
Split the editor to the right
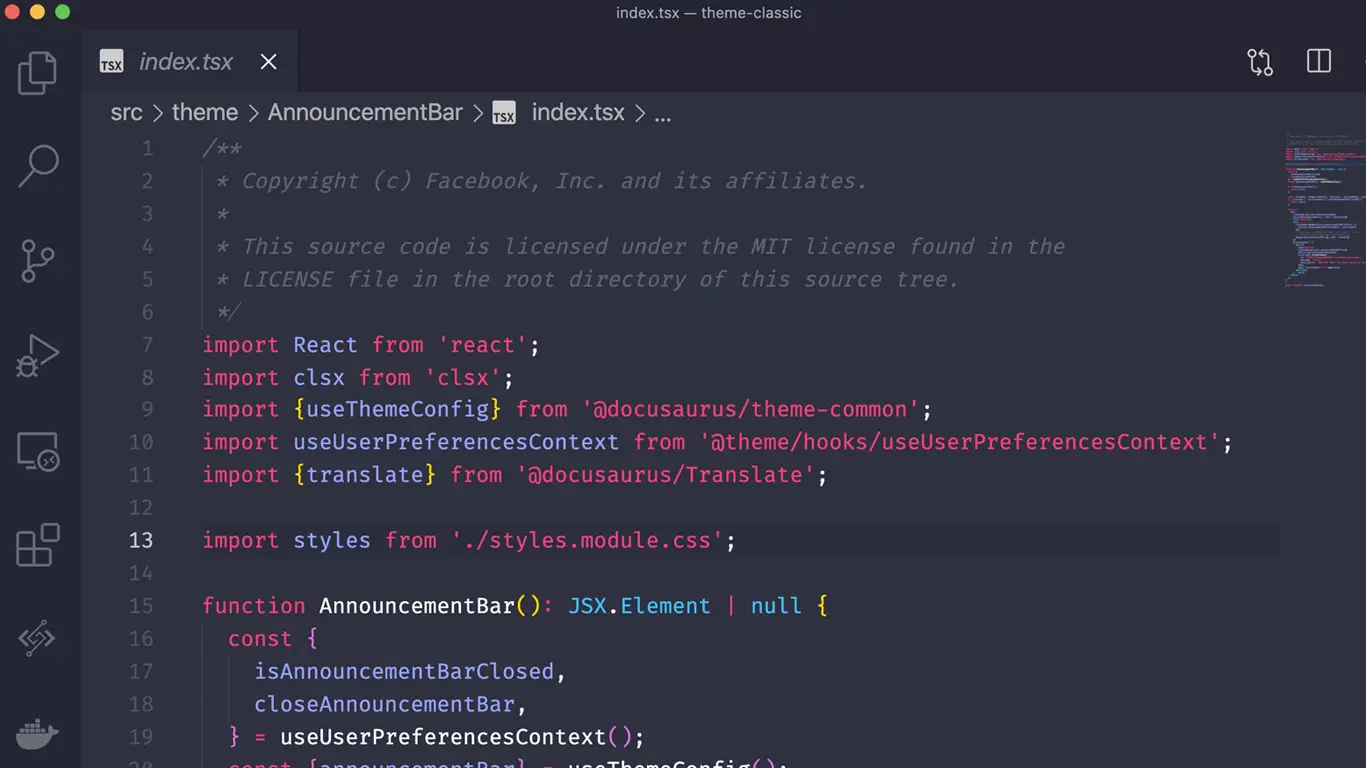(1319, 61)
